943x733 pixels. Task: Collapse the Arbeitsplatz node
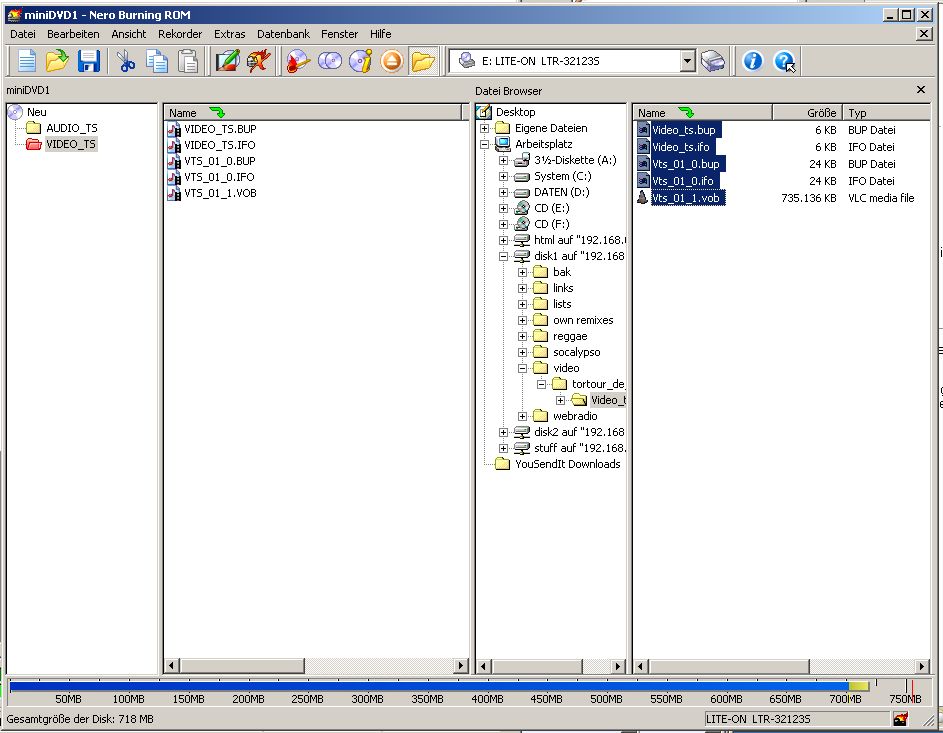point(484,144)
